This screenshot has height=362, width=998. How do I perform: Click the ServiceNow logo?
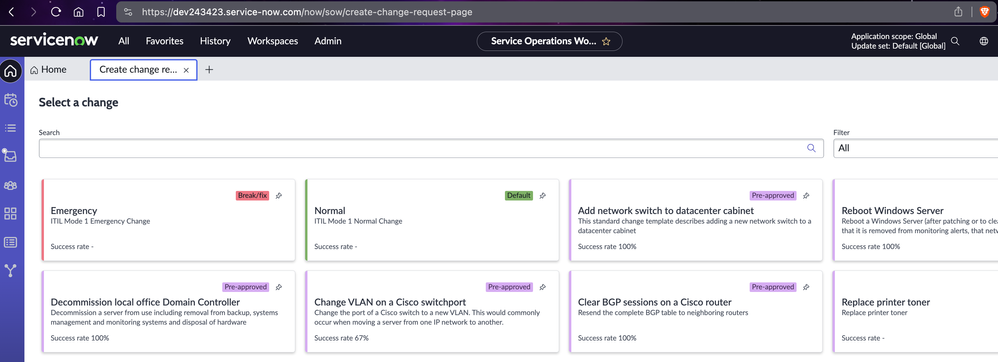point(53,41)
